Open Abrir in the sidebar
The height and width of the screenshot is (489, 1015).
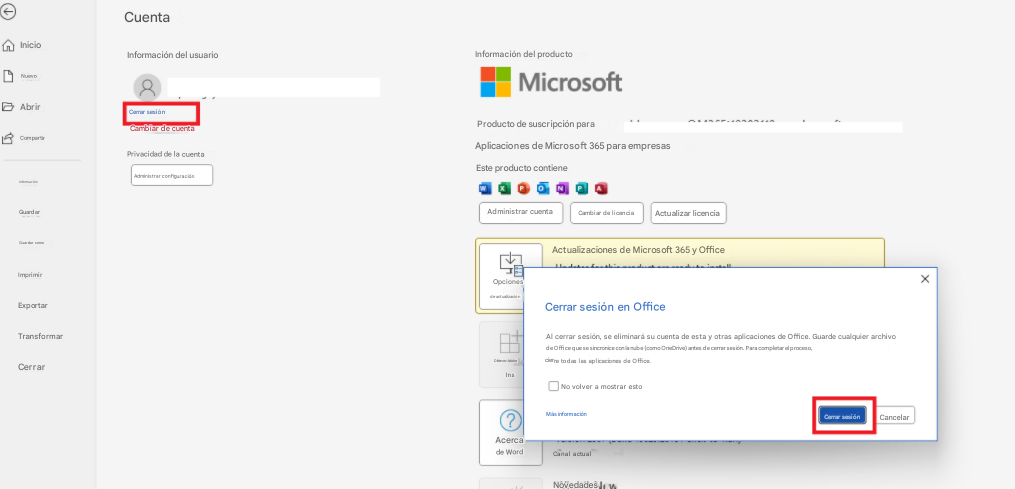click(30, 107)
